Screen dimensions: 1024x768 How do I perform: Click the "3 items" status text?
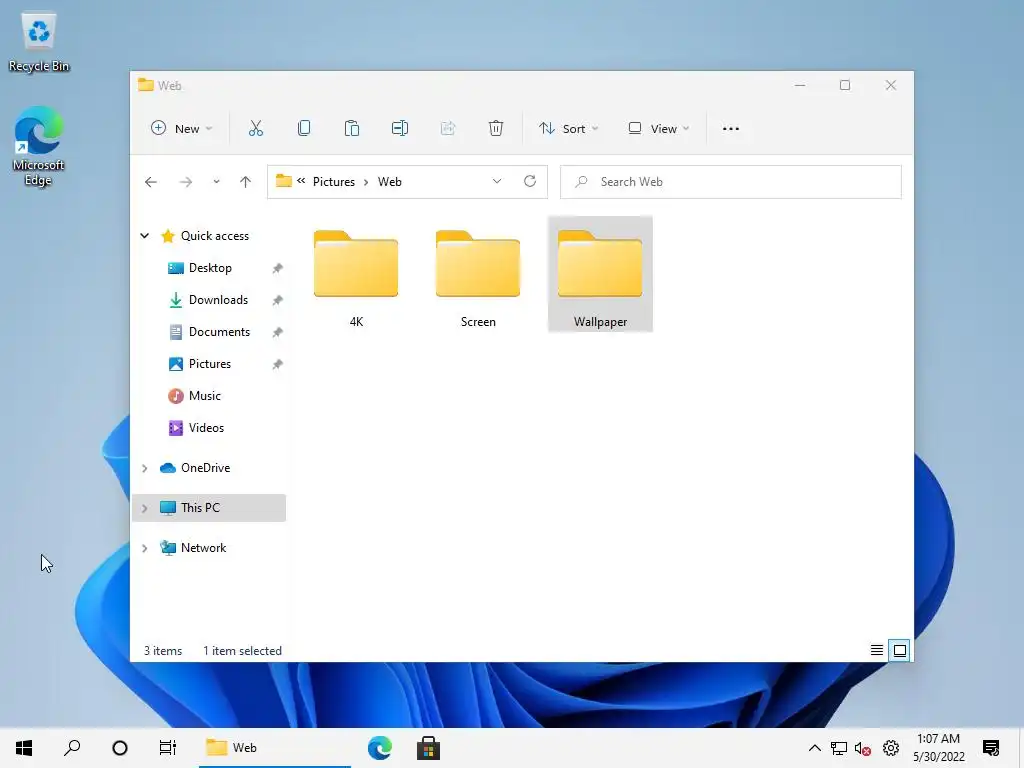click(x=163, y=650)
